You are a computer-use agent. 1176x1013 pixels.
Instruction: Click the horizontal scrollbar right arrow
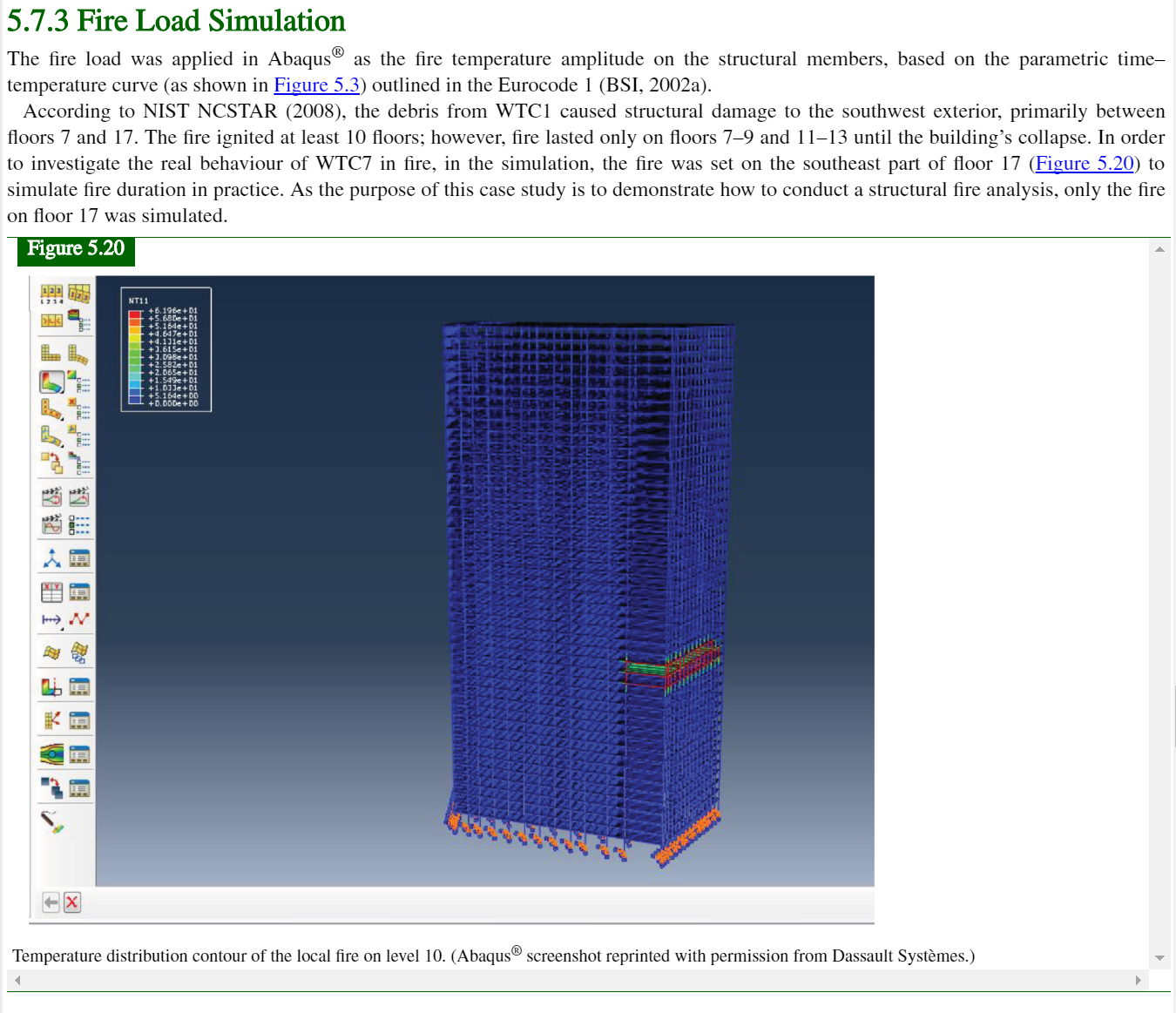point(1138,980)
